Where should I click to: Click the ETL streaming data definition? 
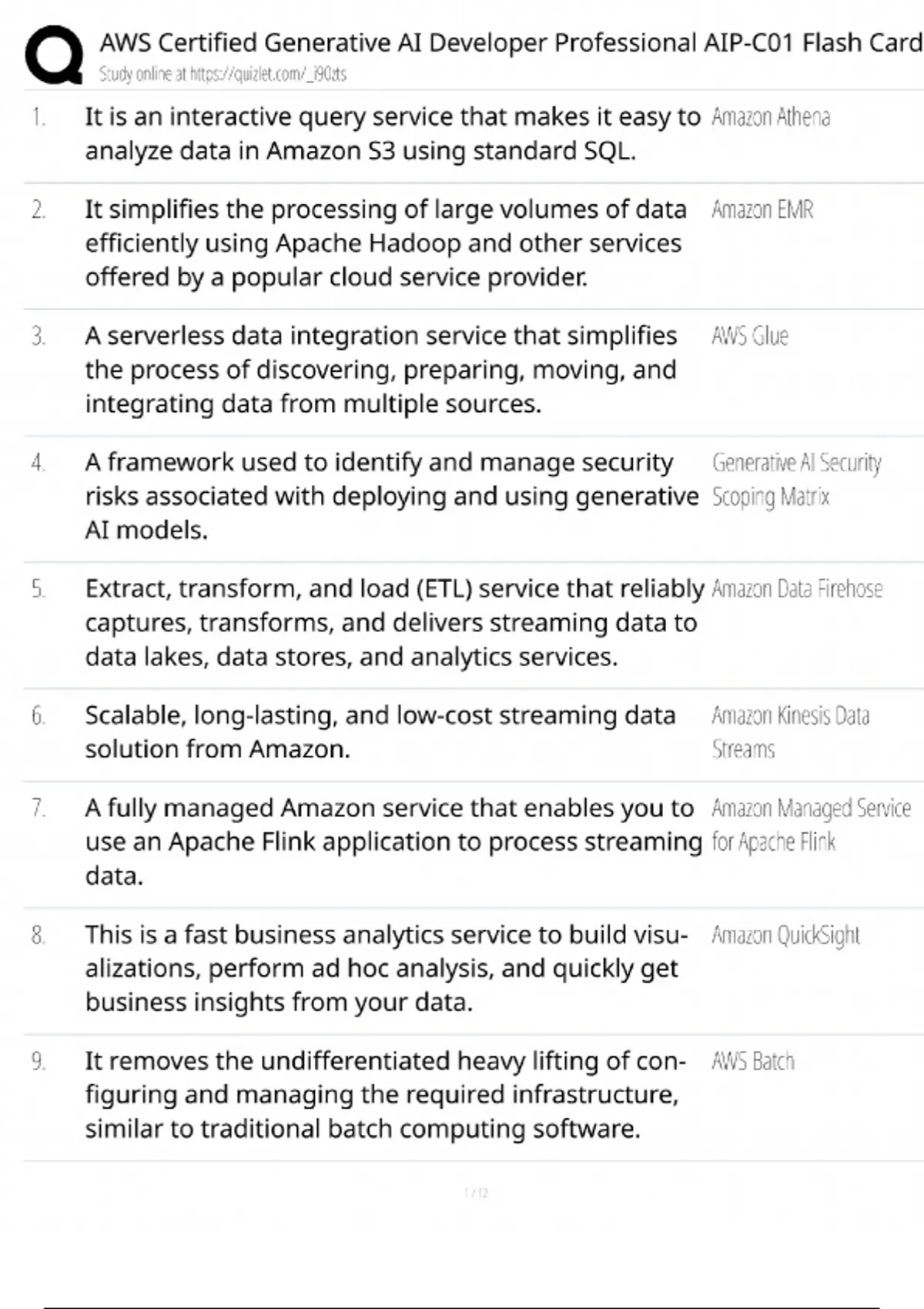click(393, 622)
